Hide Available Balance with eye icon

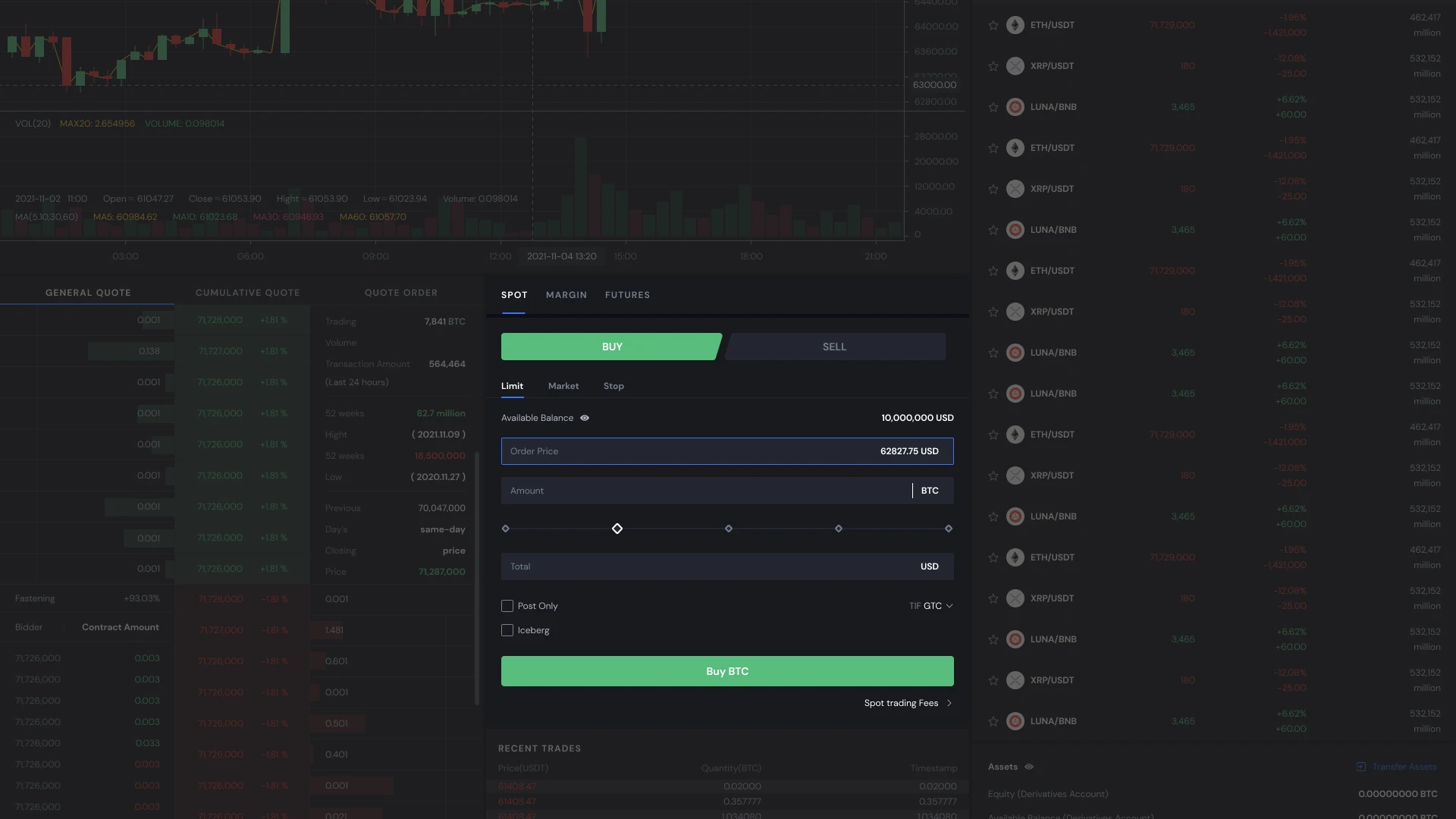pos(585,418)
